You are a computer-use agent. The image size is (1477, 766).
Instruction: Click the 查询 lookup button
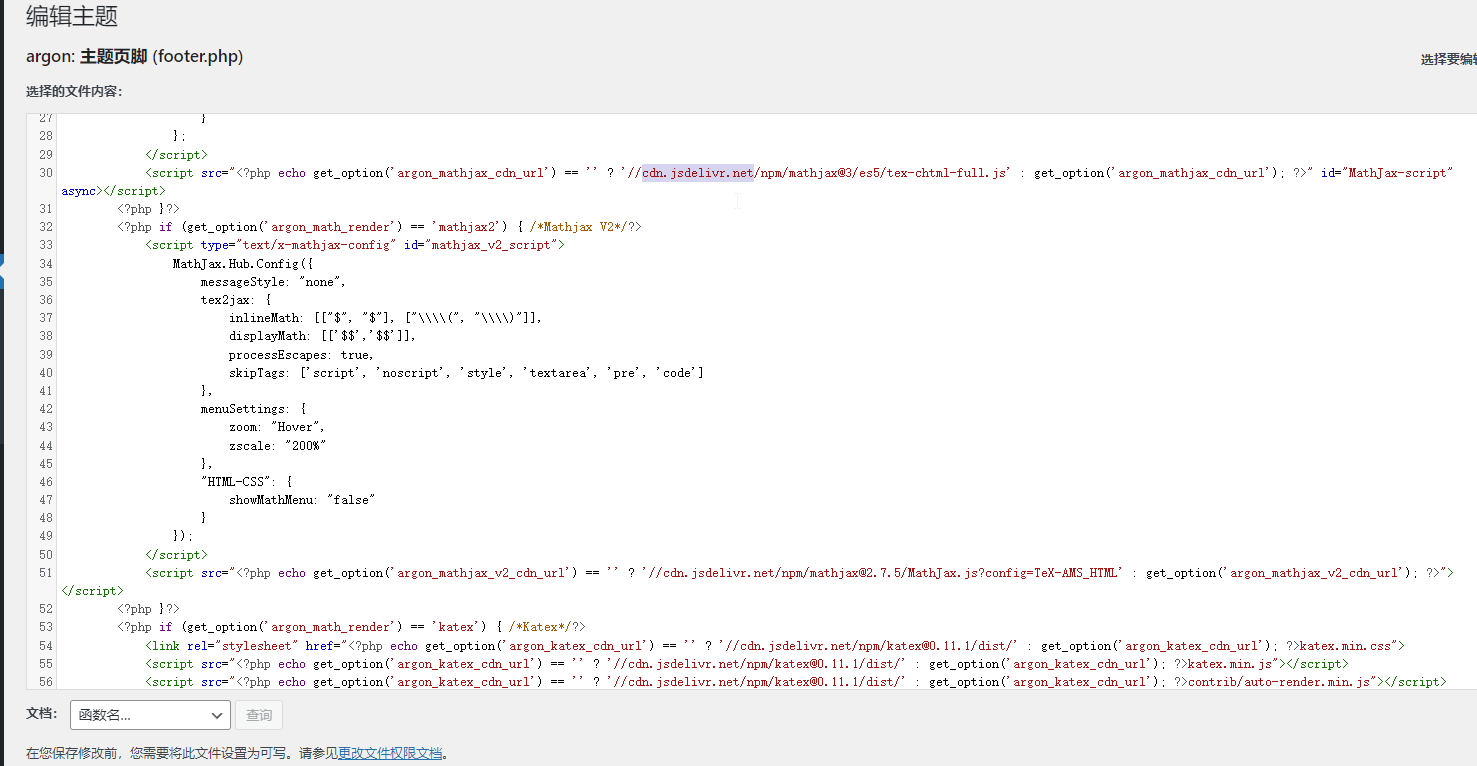[x=259, y=715]
